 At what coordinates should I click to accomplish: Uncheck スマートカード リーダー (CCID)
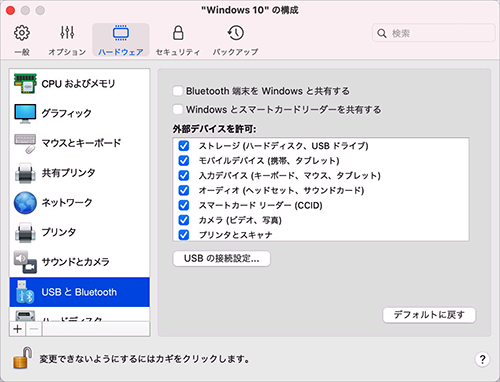pos(184,205)
